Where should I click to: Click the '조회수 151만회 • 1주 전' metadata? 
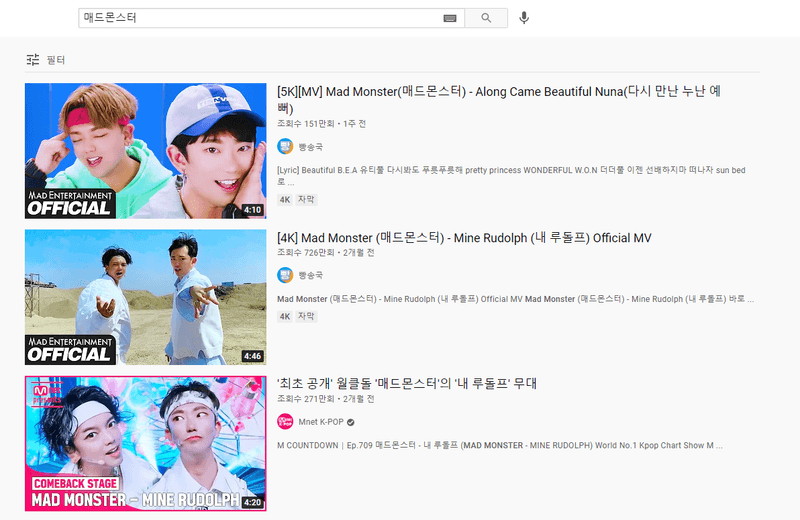click(321, 124)
